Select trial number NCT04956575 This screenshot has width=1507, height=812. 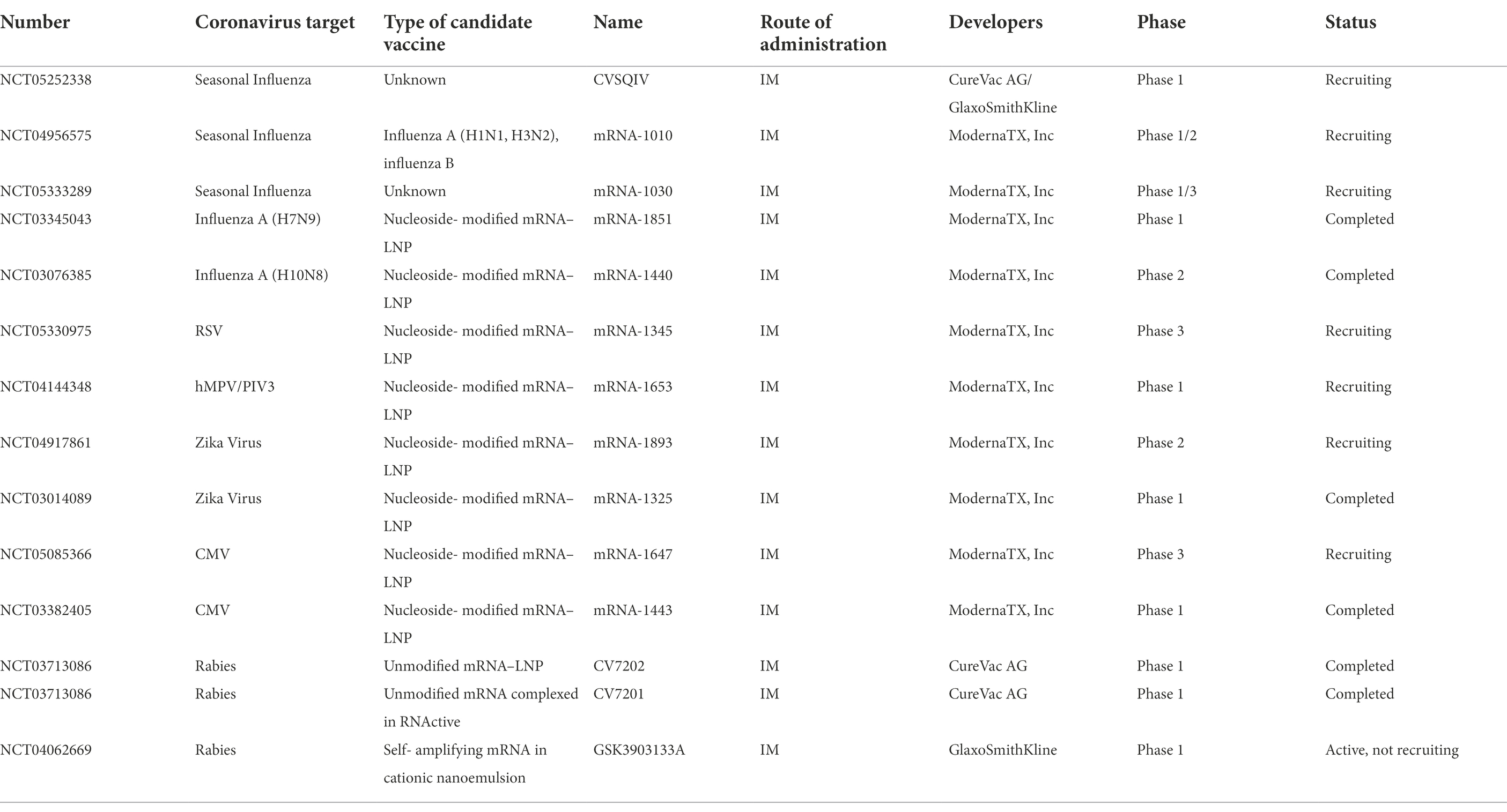click(46, 136)
